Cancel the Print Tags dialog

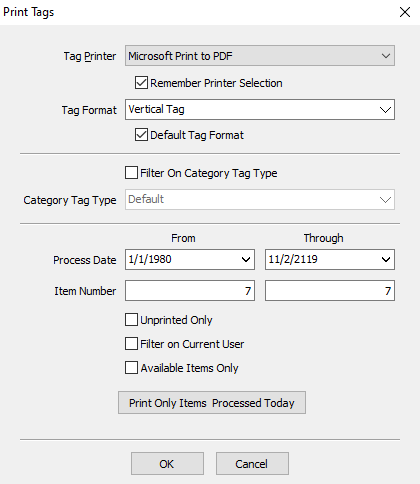pyautogui.click(x=252, y=464)
